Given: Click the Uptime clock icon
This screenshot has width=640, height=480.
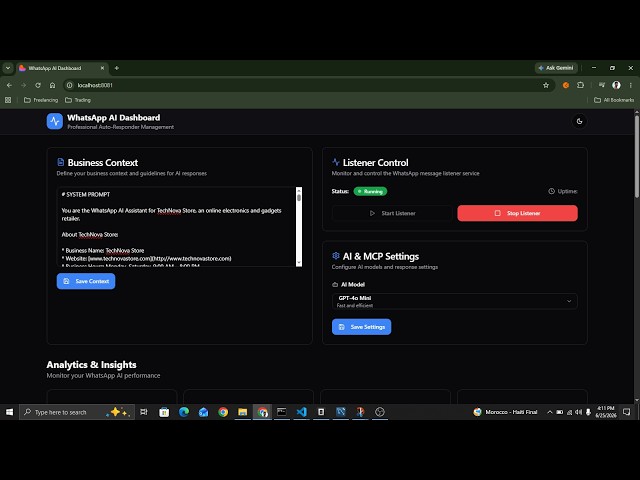Looking at the screenshot, I should click(551, 191).
